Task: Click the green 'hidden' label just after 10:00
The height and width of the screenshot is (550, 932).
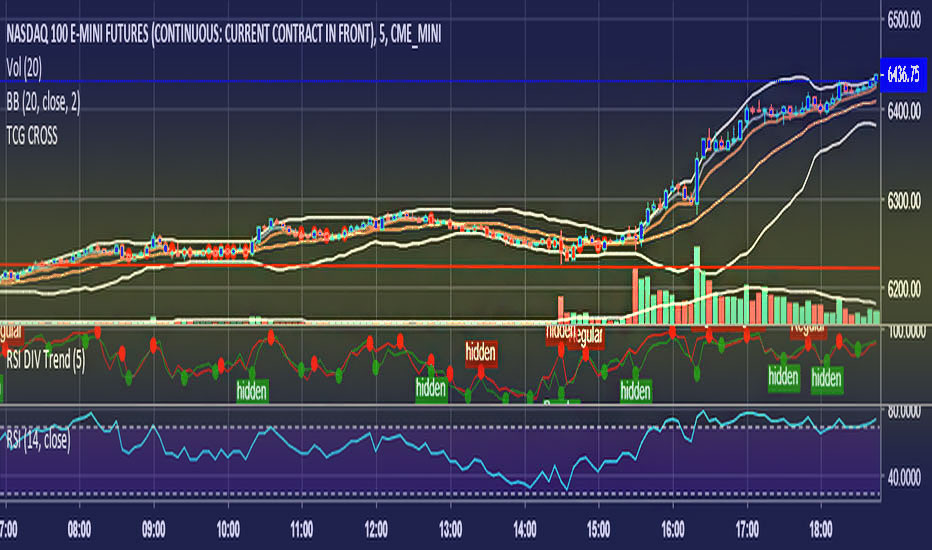Action: click(252, 390)
